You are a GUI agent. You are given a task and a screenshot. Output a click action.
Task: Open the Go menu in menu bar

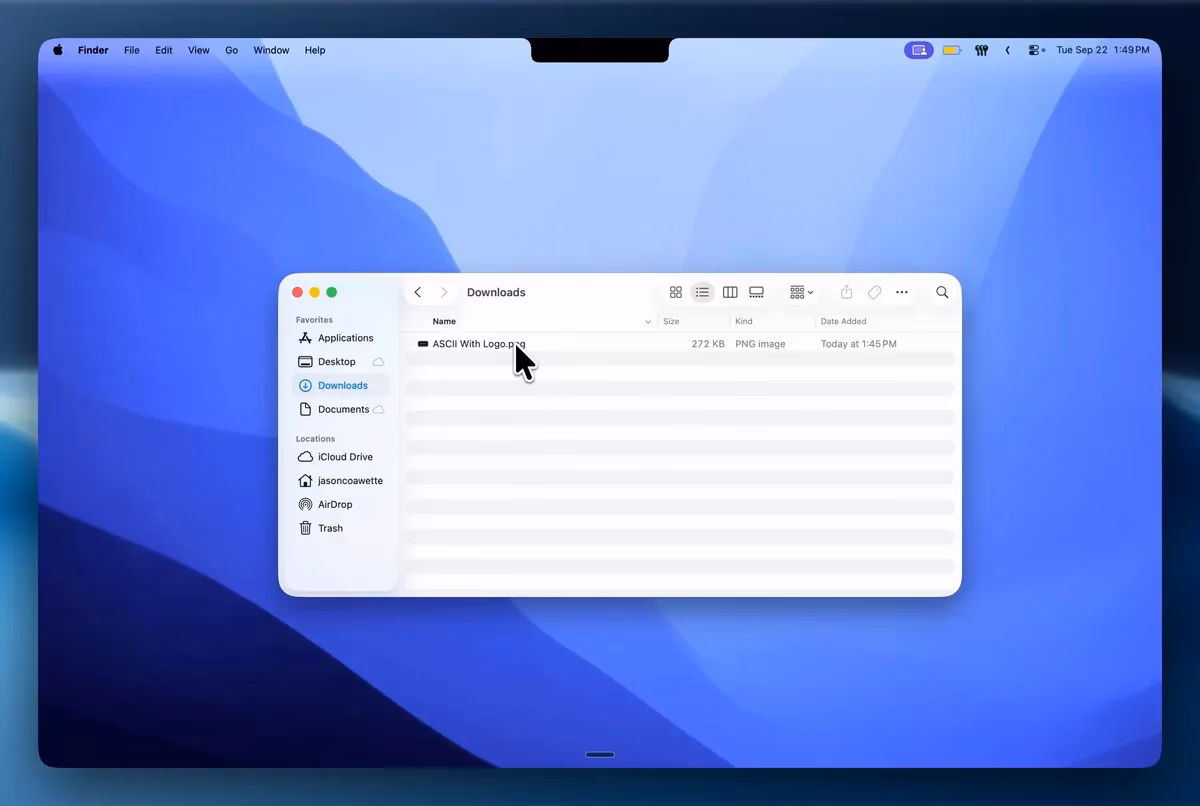232,50
